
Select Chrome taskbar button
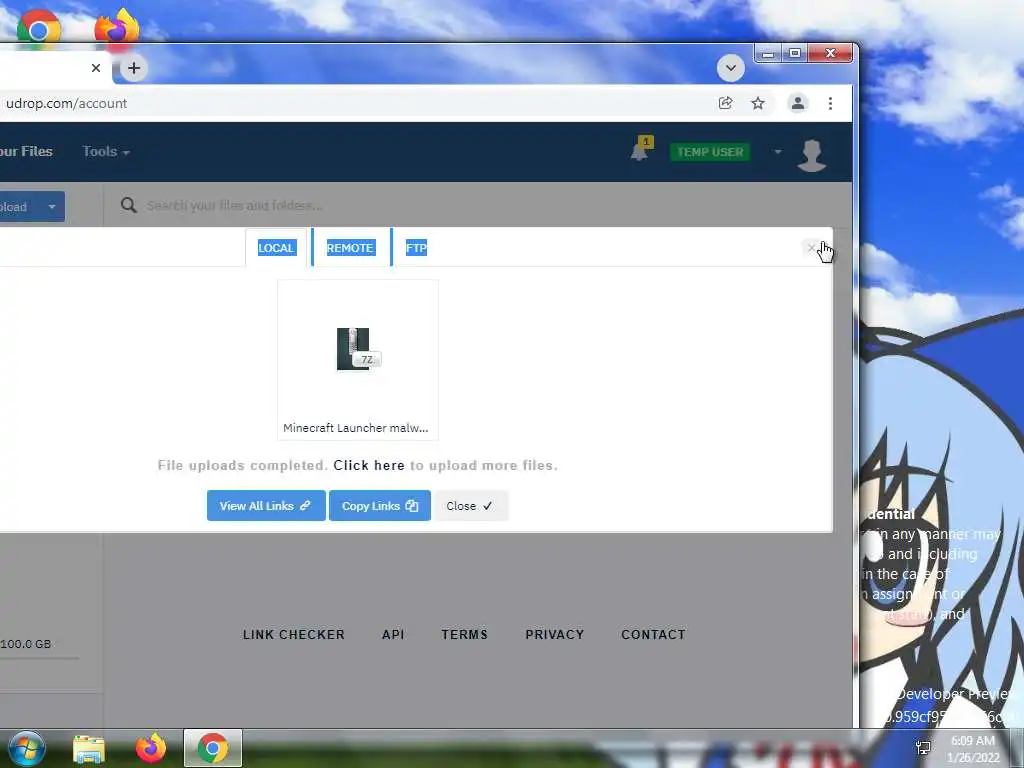click(213, 748)
